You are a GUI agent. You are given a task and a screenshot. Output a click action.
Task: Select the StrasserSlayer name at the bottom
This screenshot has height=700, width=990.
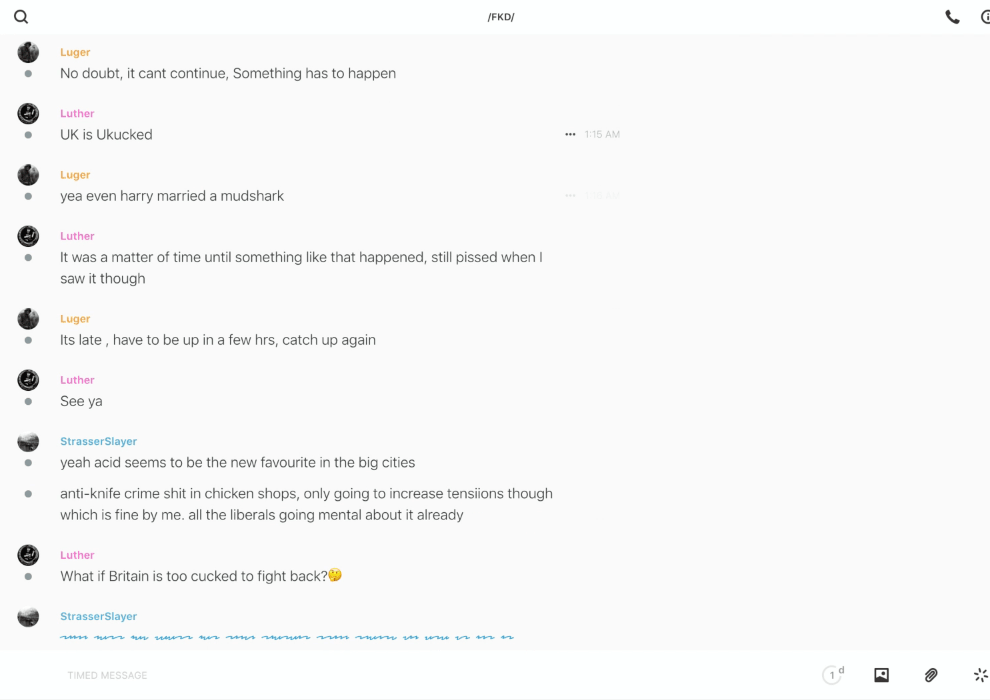click(98, 616)
